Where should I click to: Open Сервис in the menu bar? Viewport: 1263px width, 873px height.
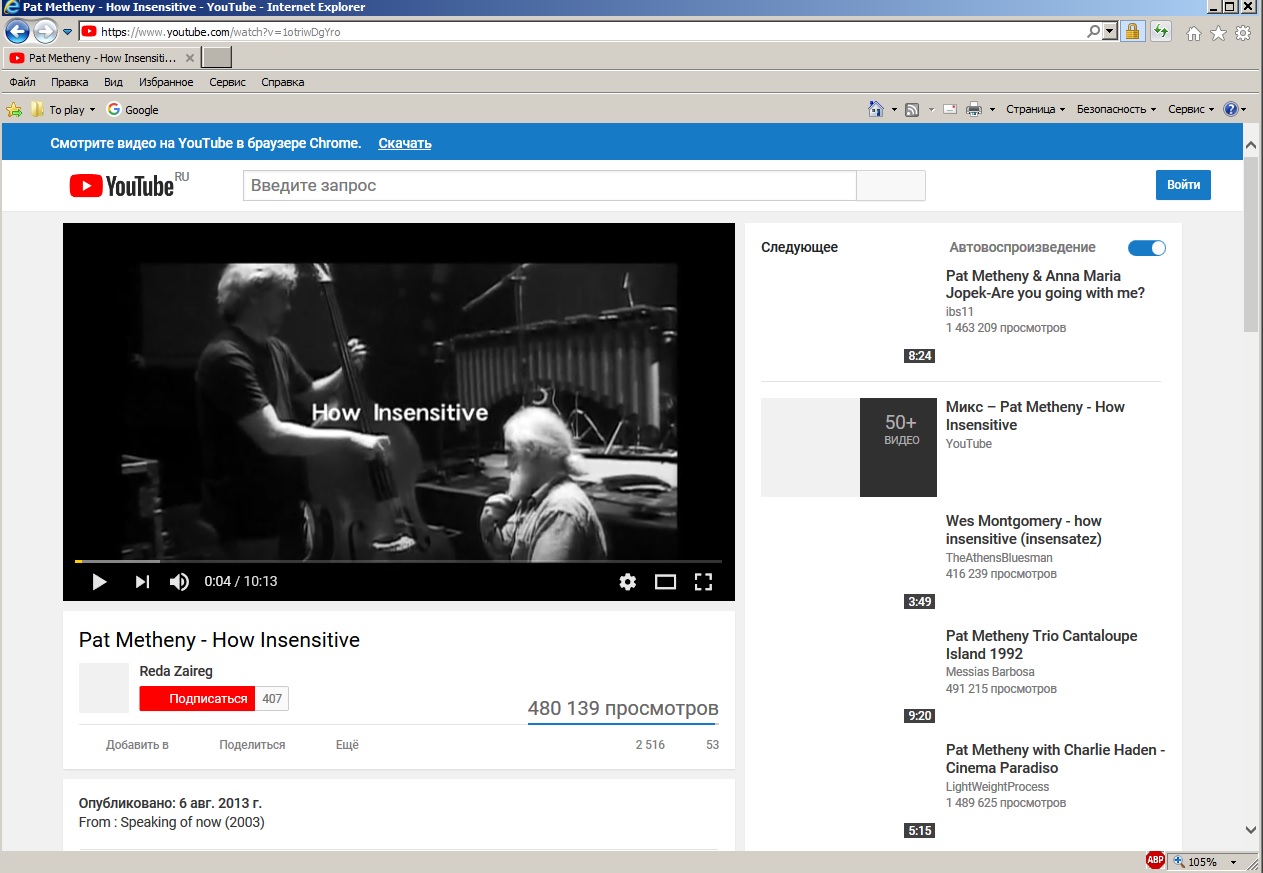(x=228, y=82)
